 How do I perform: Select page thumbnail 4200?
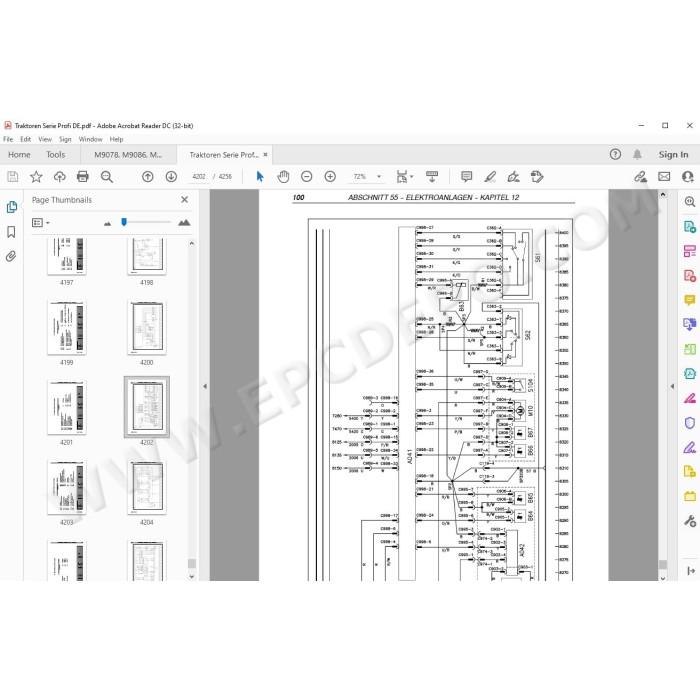click(x=146, y=328)
